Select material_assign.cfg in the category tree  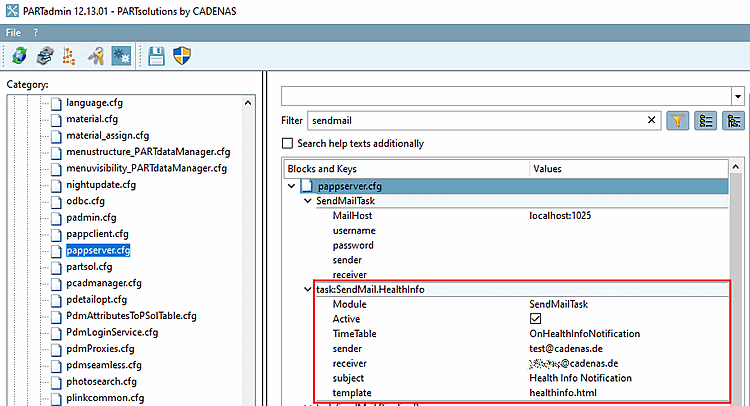tap(108, 136)
